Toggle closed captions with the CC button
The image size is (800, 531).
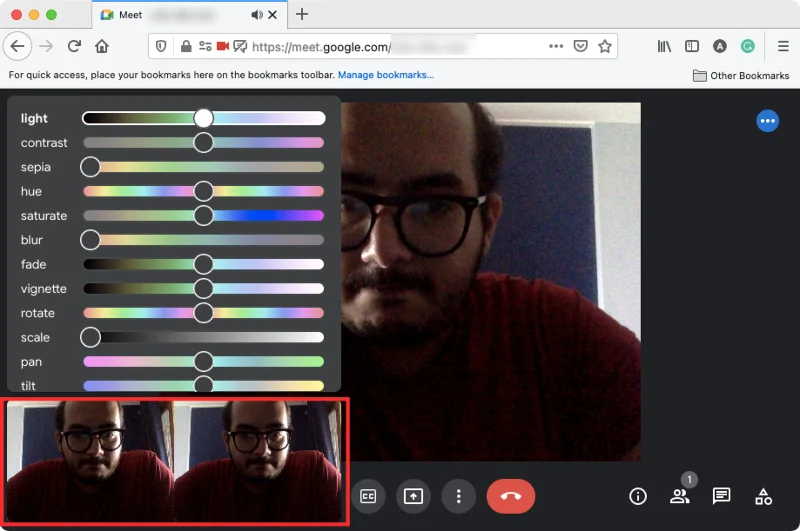pyautogui.click(x=368, y=496)
